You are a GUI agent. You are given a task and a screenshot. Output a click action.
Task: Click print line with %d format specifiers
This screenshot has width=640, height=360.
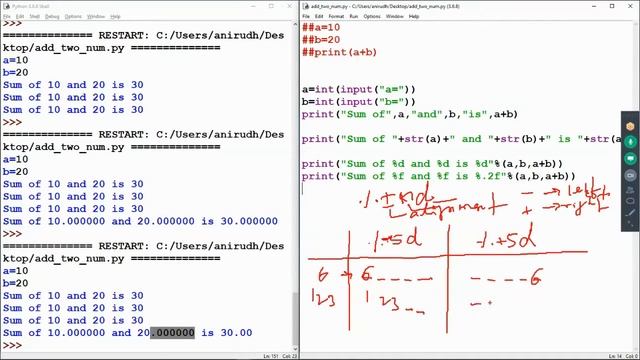(x=432, y=164)
